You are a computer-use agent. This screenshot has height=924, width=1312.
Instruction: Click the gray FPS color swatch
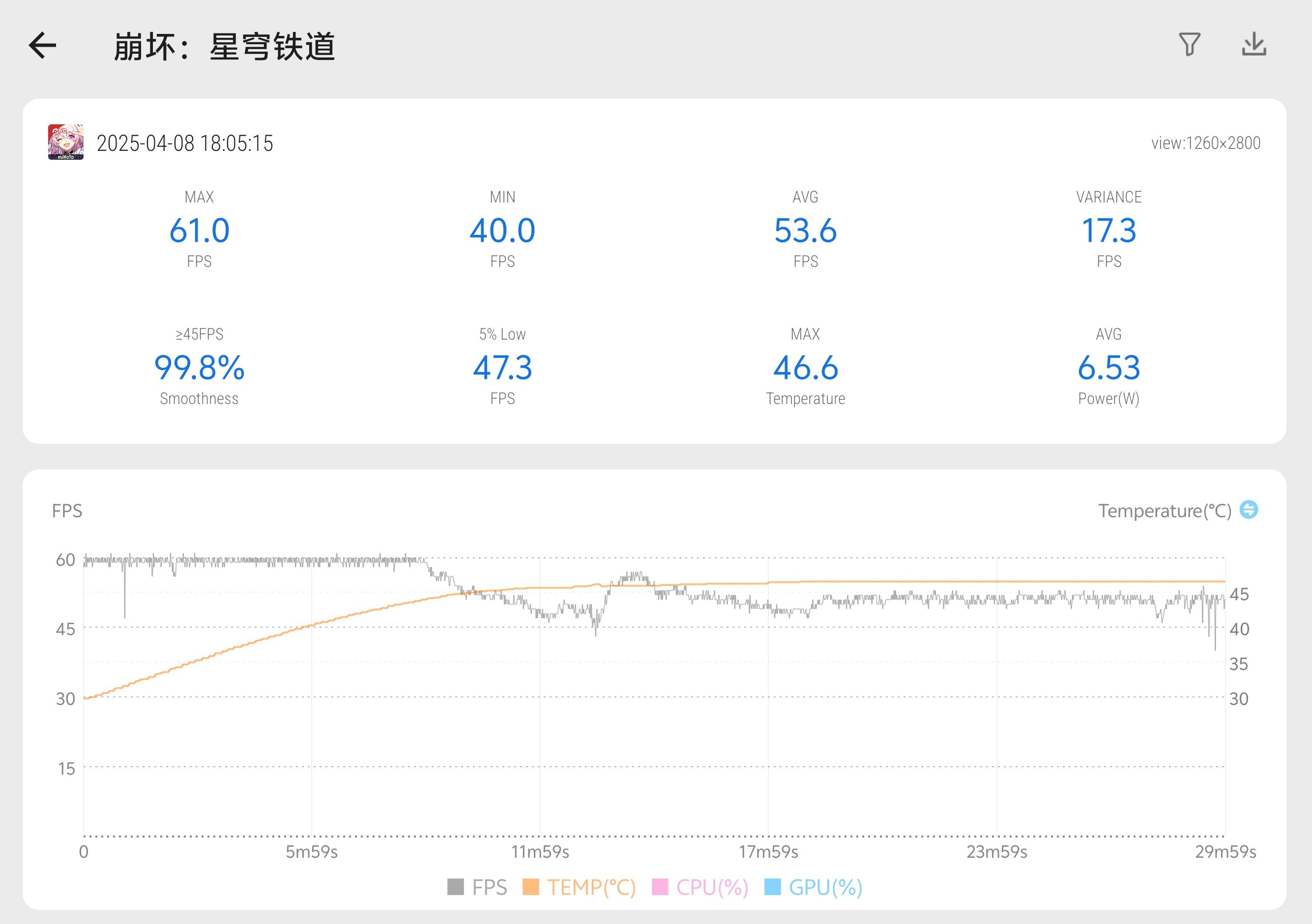pyautogui.click(x=455, y=887)
